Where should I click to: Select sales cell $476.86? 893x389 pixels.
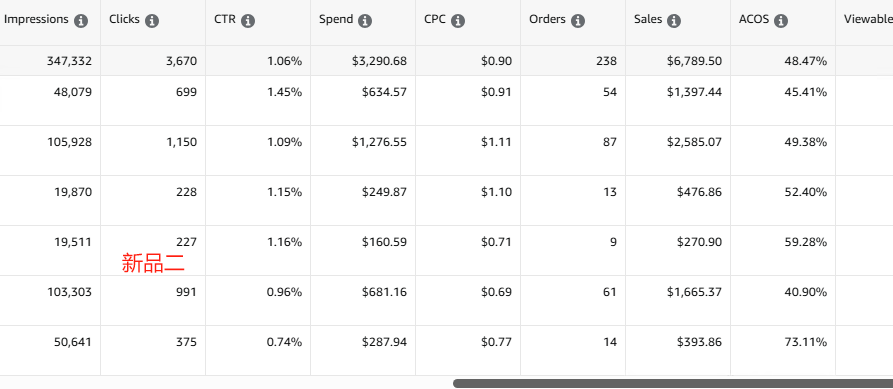pyautogui.click(x=699, y=192)
